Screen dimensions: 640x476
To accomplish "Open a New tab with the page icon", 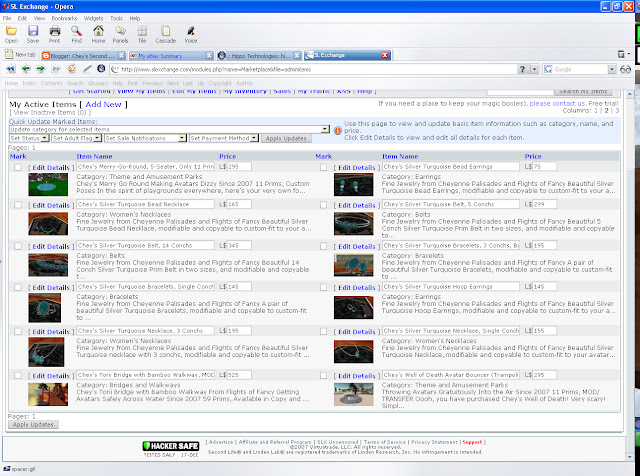I will (9, 54).
